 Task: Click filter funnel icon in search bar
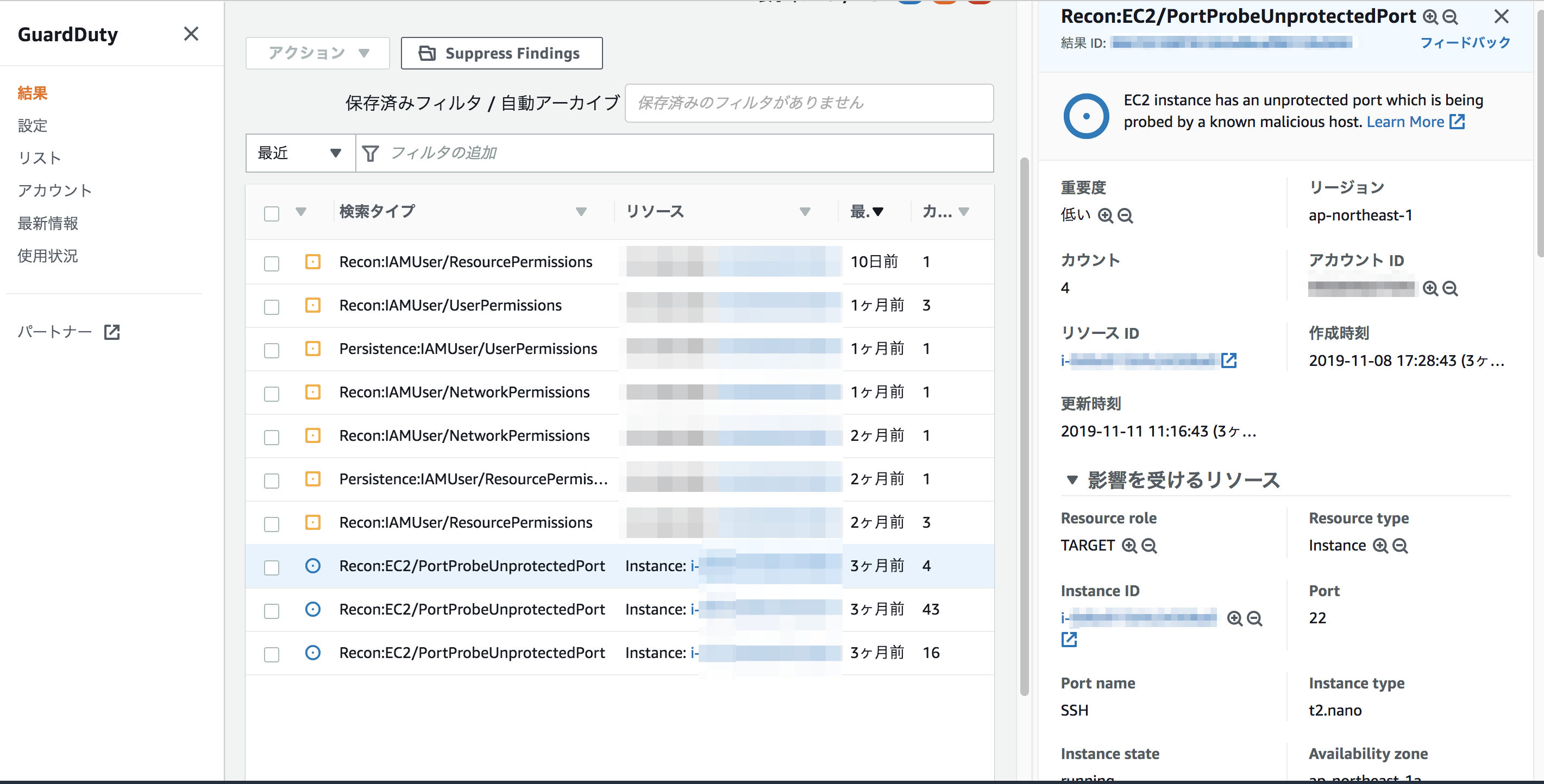[371, 154]
